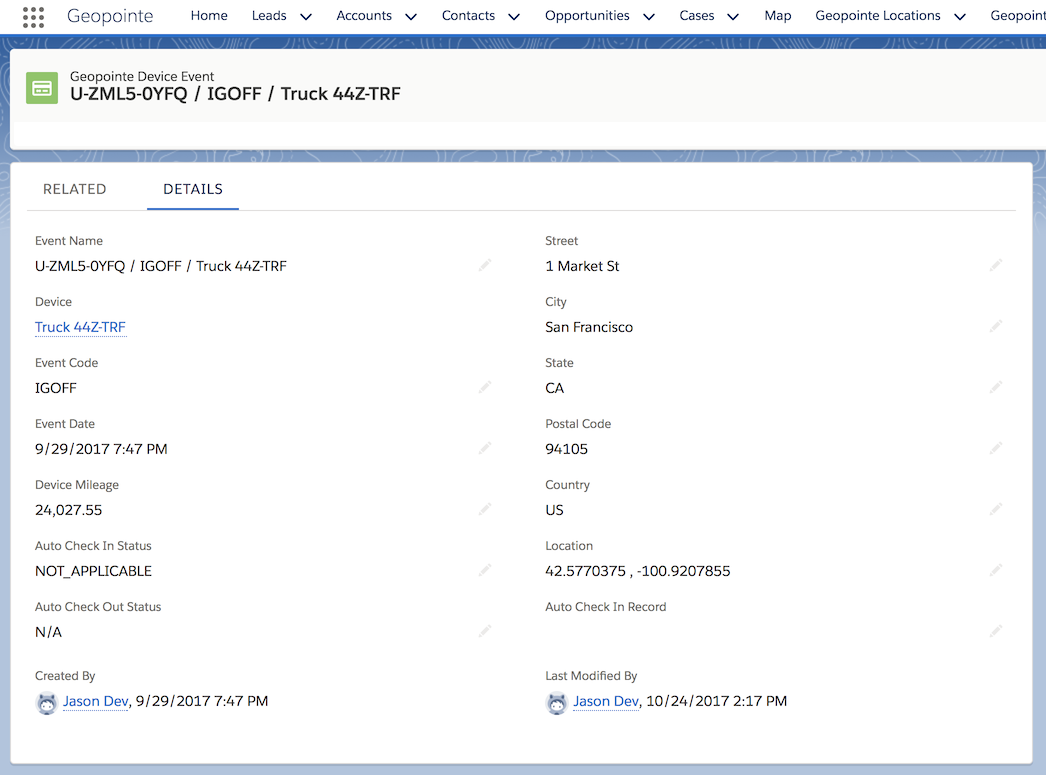1046x775 pixels.
Task: Click Location coordinates 42.5770375 , -100.9207855
Action: [x=638, y=571]
